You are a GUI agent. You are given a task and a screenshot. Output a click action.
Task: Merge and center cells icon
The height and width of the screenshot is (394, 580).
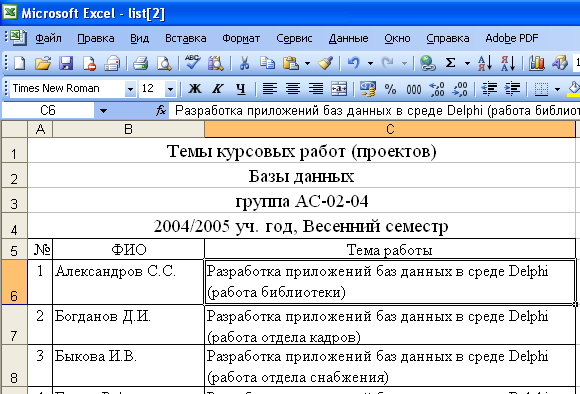(339, 89)
